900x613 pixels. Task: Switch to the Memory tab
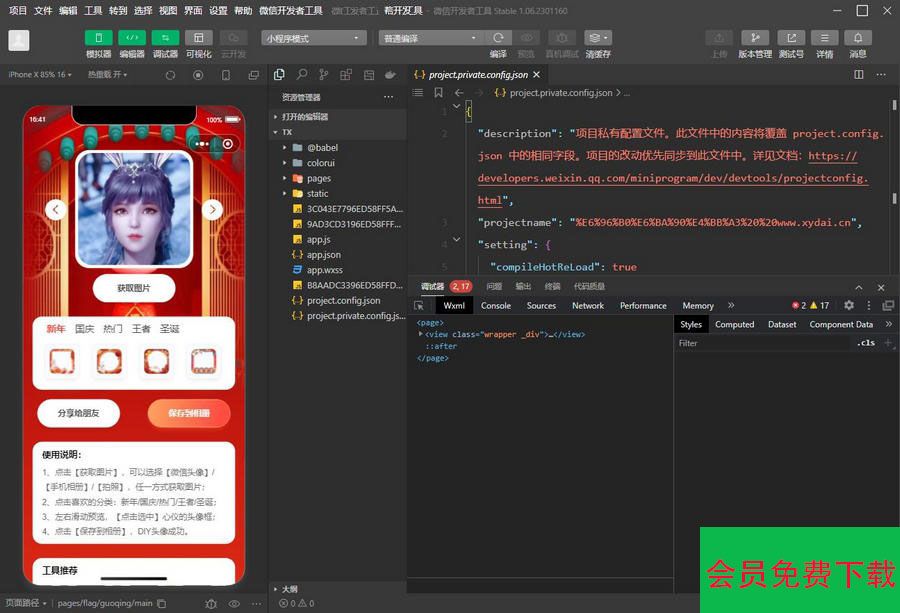click(698, 305)
